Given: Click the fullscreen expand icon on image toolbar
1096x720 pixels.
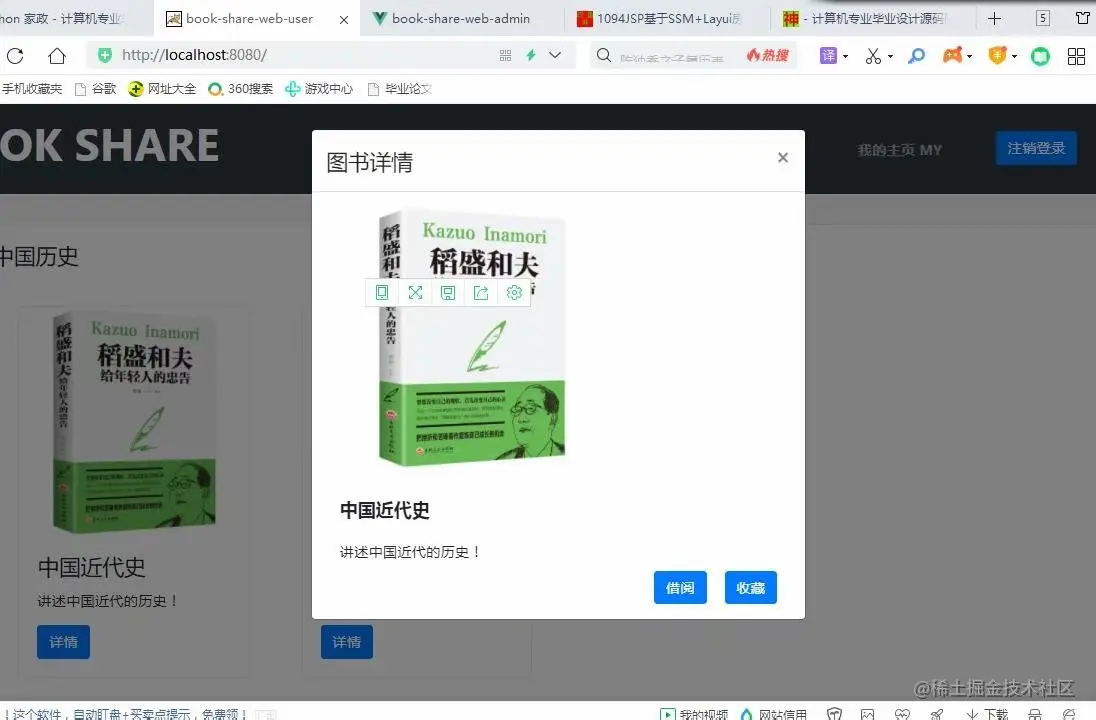Looking at the screenshot, I should (415, 292).
